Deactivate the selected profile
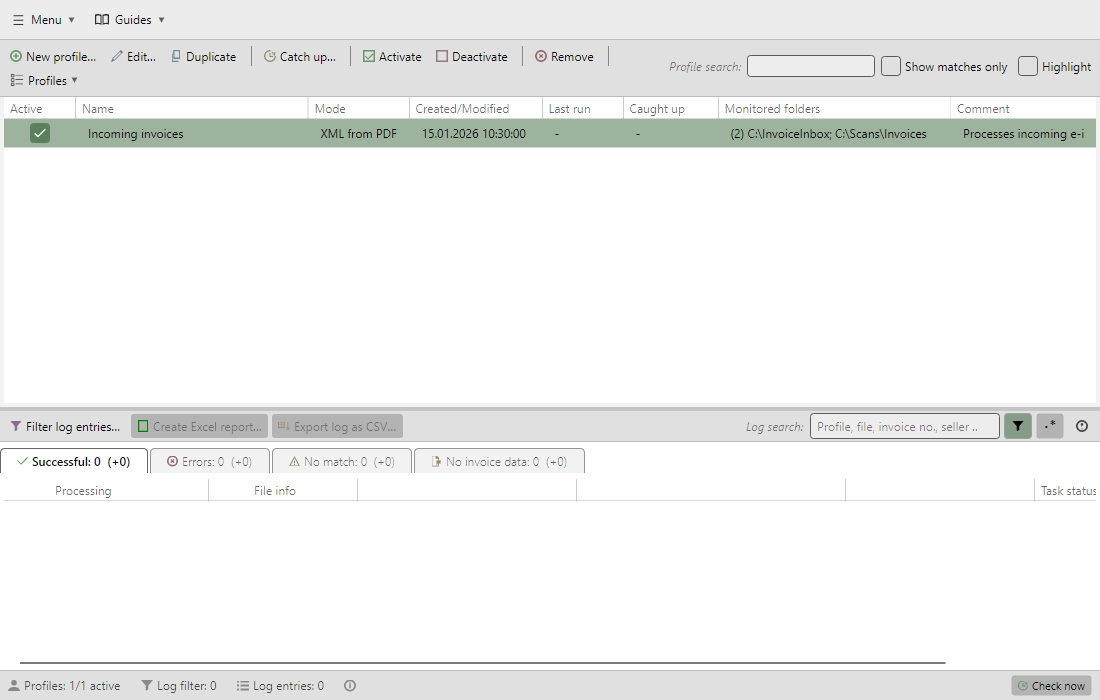The image size is (1100, 700). pyautogui.click(x=471, y=57)
